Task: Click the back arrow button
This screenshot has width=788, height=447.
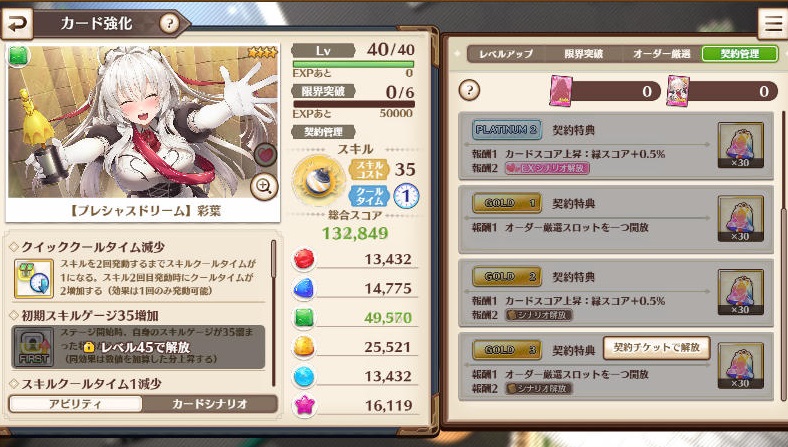Action: click(17, 24)
